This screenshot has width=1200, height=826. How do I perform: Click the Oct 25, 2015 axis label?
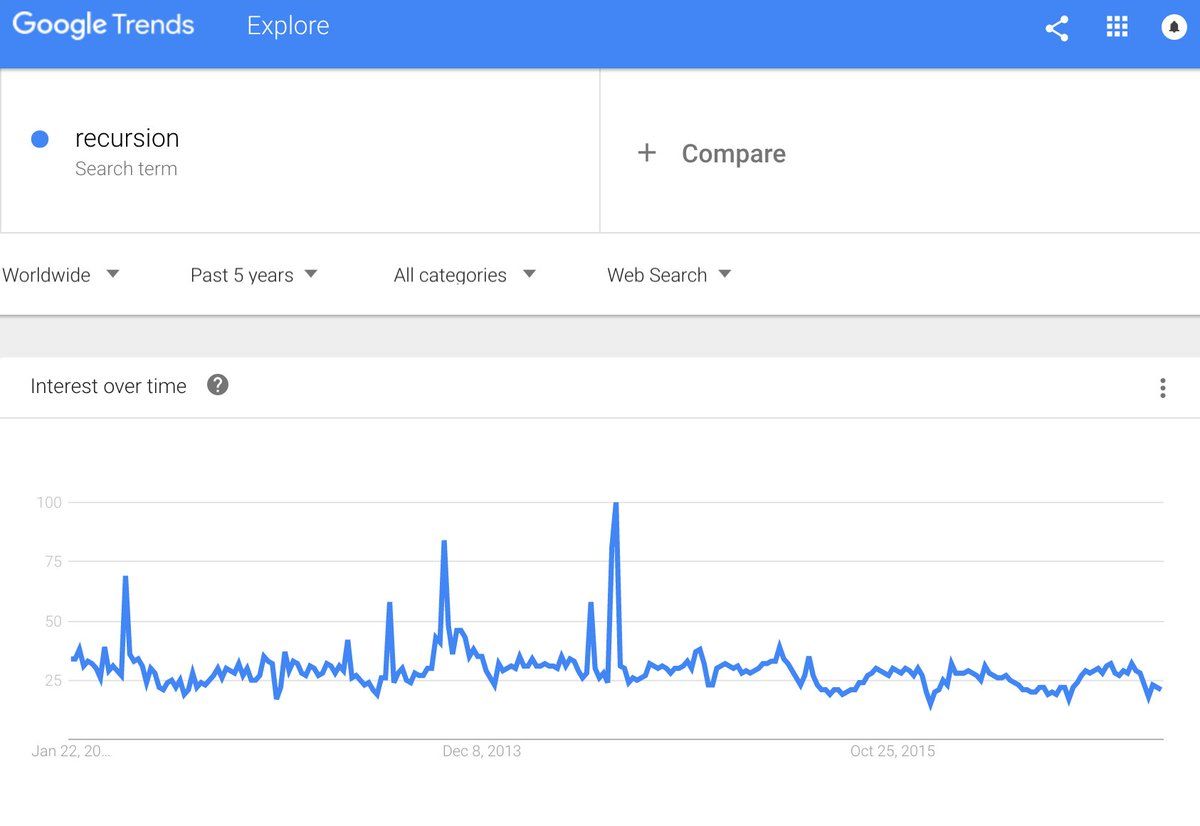point(893,751)
